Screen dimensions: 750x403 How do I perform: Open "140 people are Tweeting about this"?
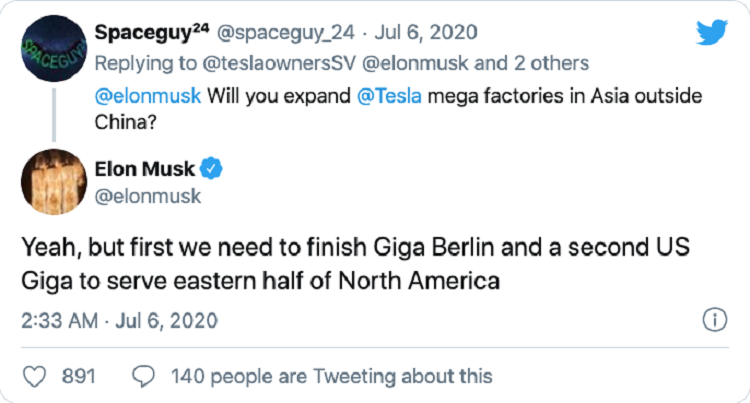(x=332, y=376)
